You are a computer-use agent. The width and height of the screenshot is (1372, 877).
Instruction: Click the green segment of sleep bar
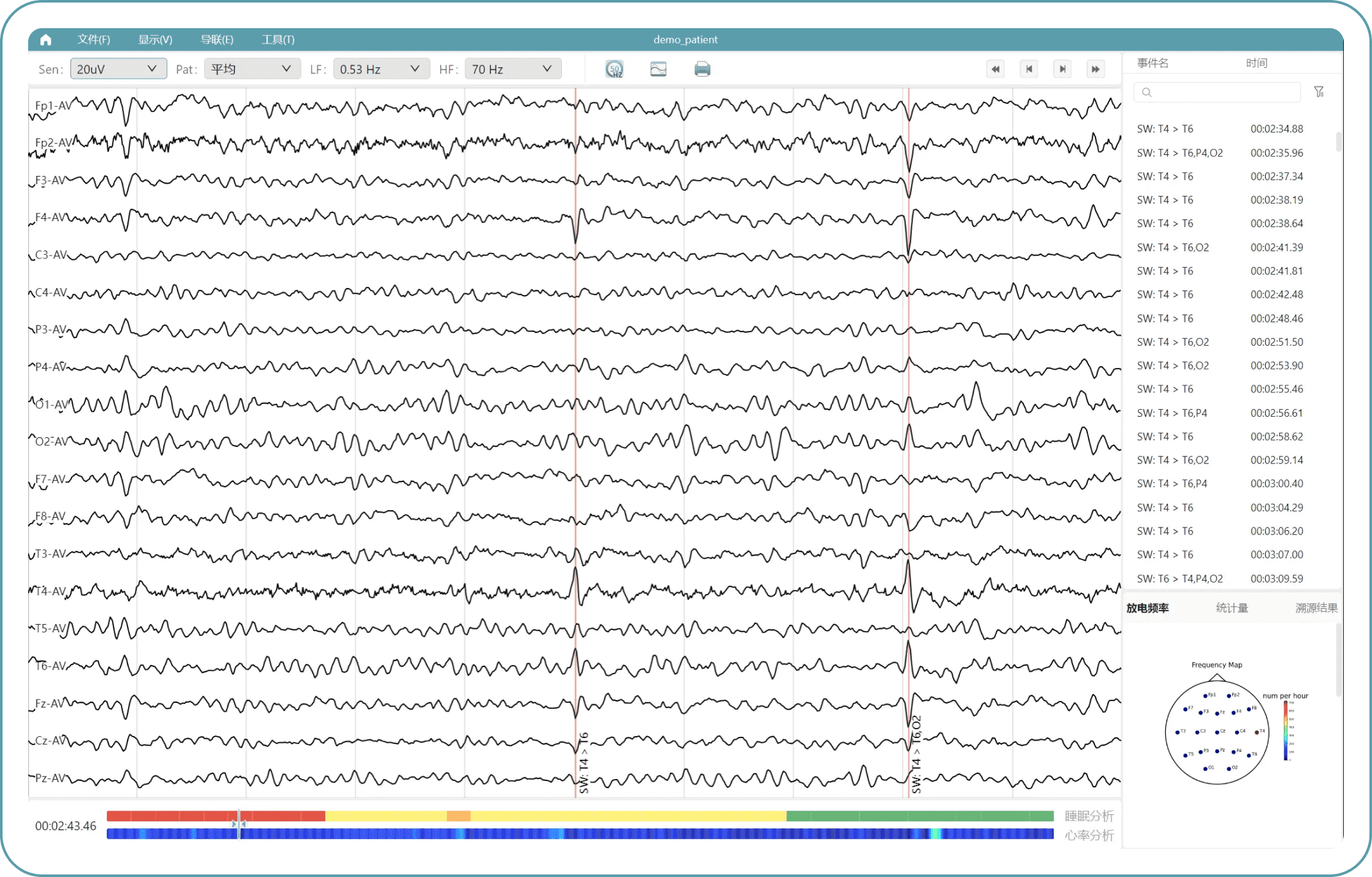click(x=920, y=816)
